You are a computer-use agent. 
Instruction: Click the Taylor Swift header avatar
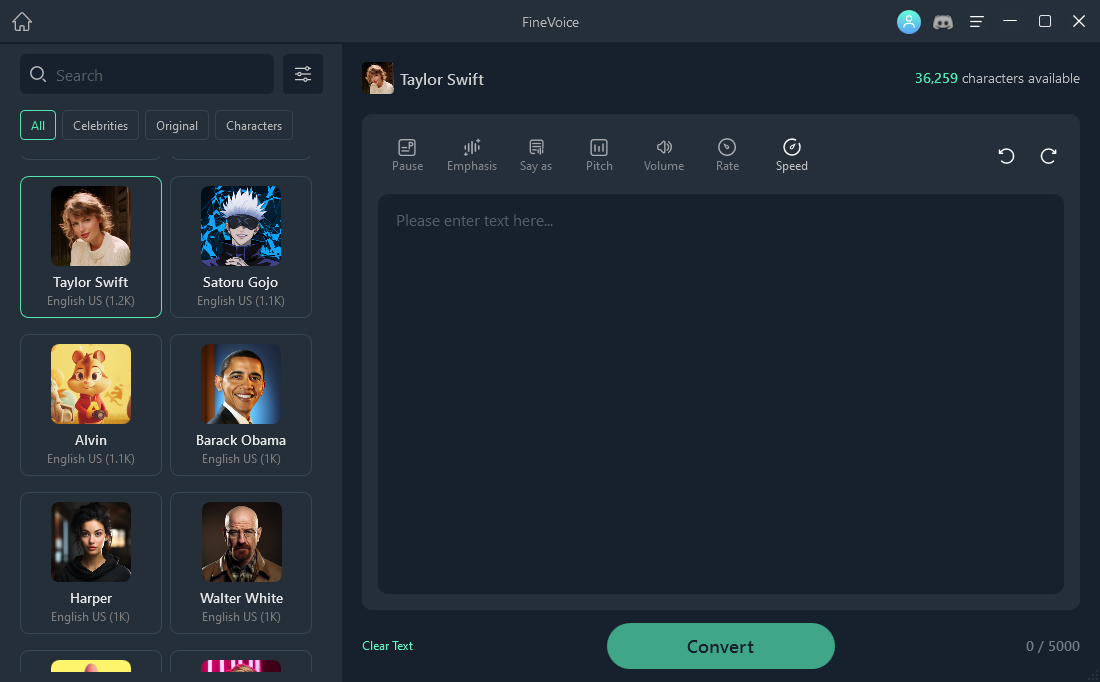(x=377, y=78)
